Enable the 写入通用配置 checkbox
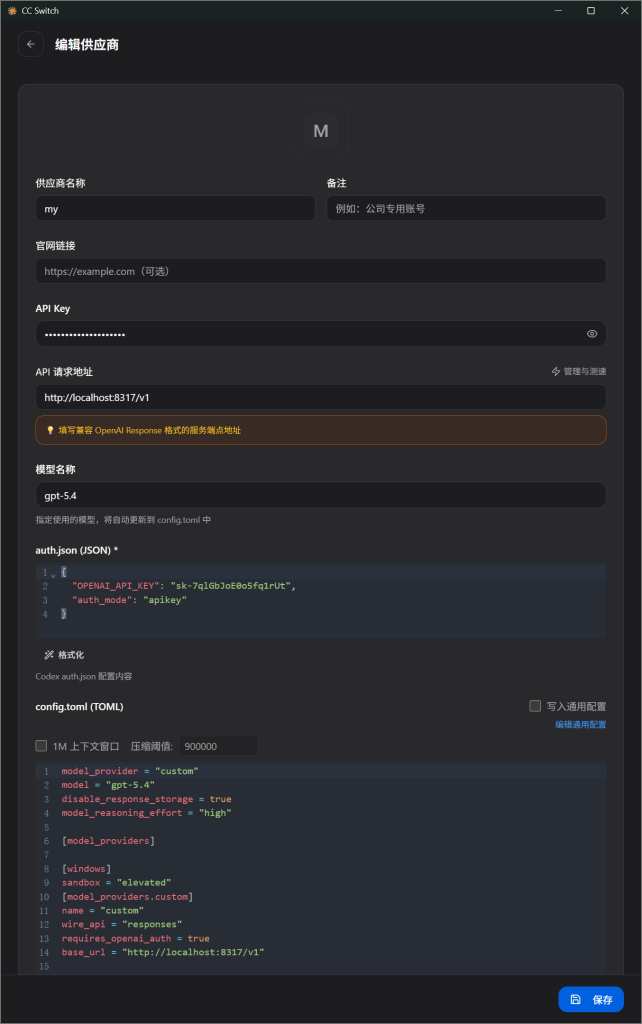Screen dimensions: 642x1024 tap(535, 706)
